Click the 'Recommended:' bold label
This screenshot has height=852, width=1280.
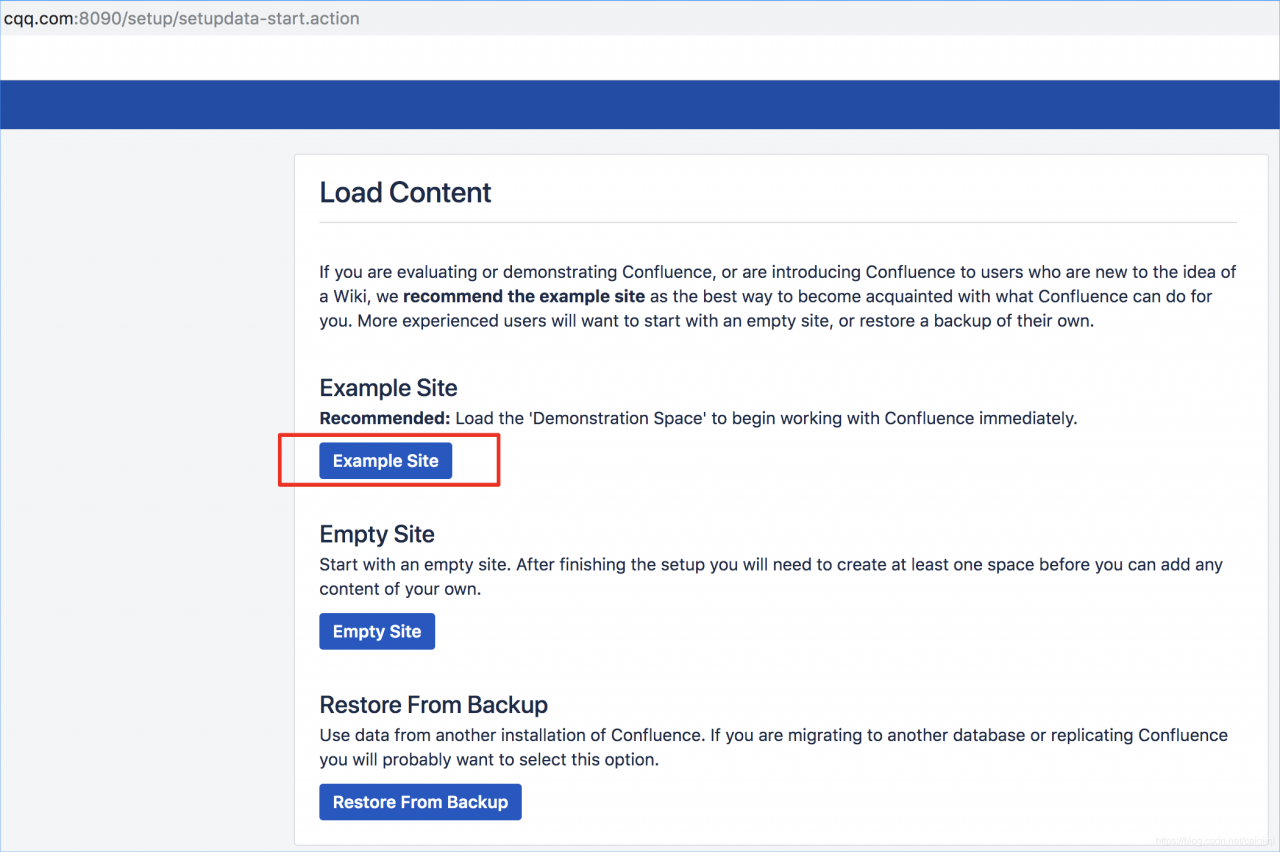(385, 418)
